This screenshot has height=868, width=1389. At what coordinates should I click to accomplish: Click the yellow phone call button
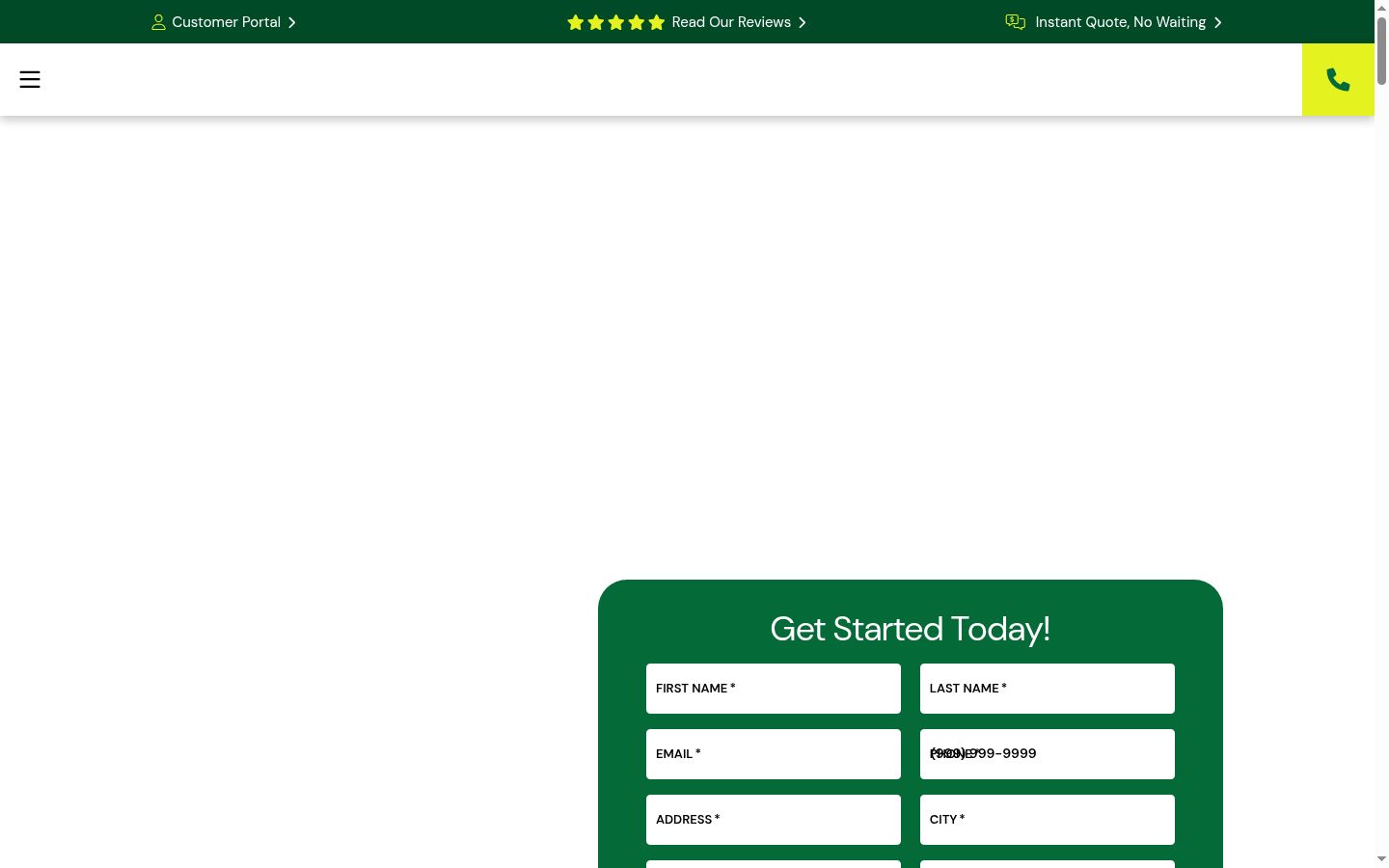[1338, 79]
